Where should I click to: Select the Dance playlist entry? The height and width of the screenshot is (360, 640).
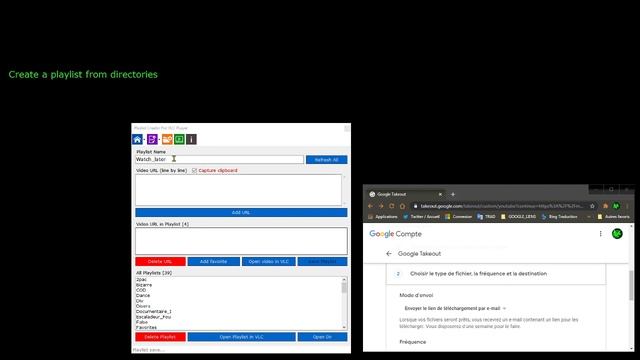pos(143,296)
